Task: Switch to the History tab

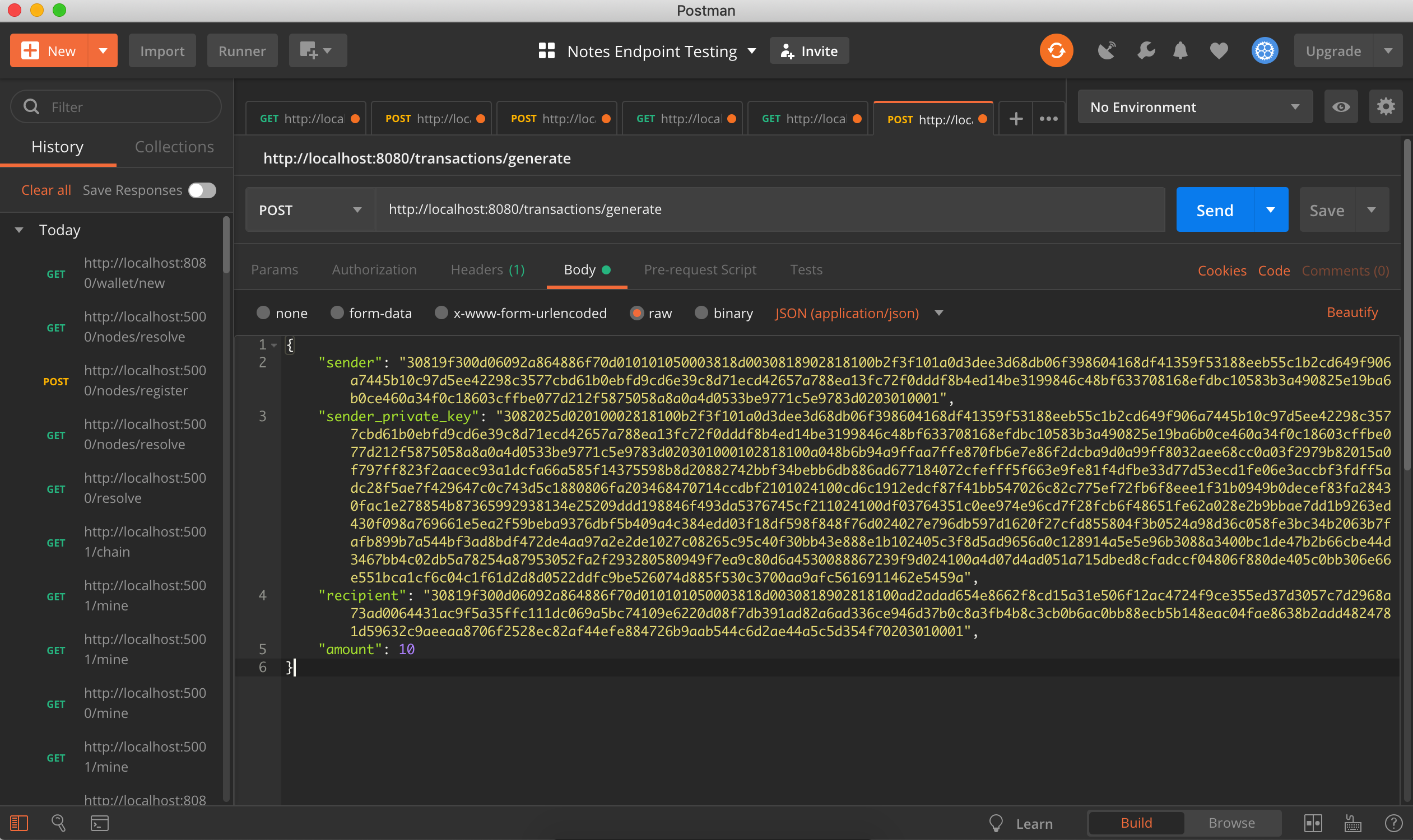Action: (57, 147)
